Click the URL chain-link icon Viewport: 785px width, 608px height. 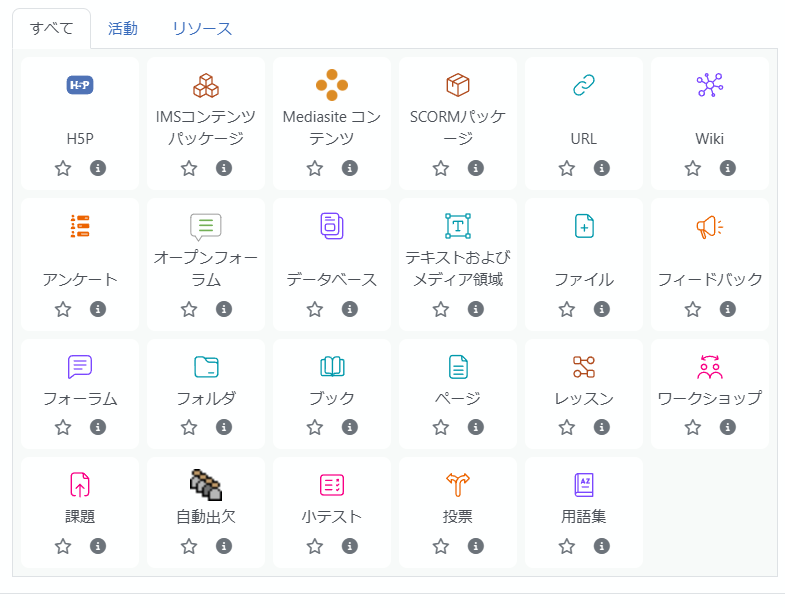(x=584, y=85)
